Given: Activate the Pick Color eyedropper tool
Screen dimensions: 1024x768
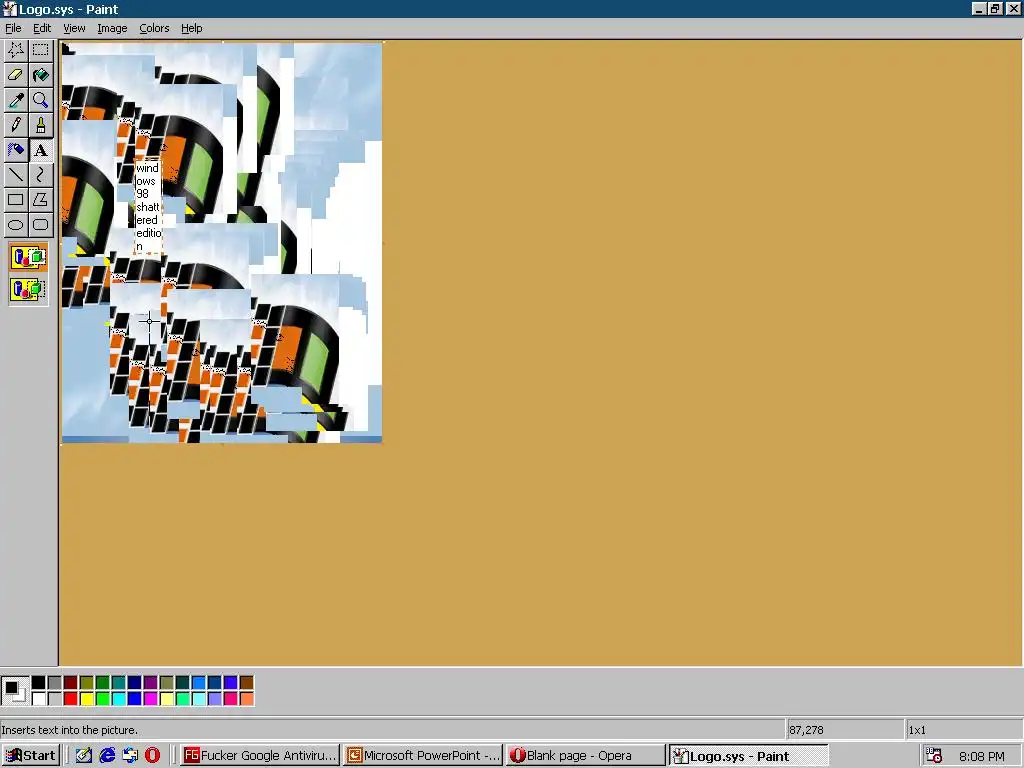Looking at the screenshot, I should [x=16, y=100].
